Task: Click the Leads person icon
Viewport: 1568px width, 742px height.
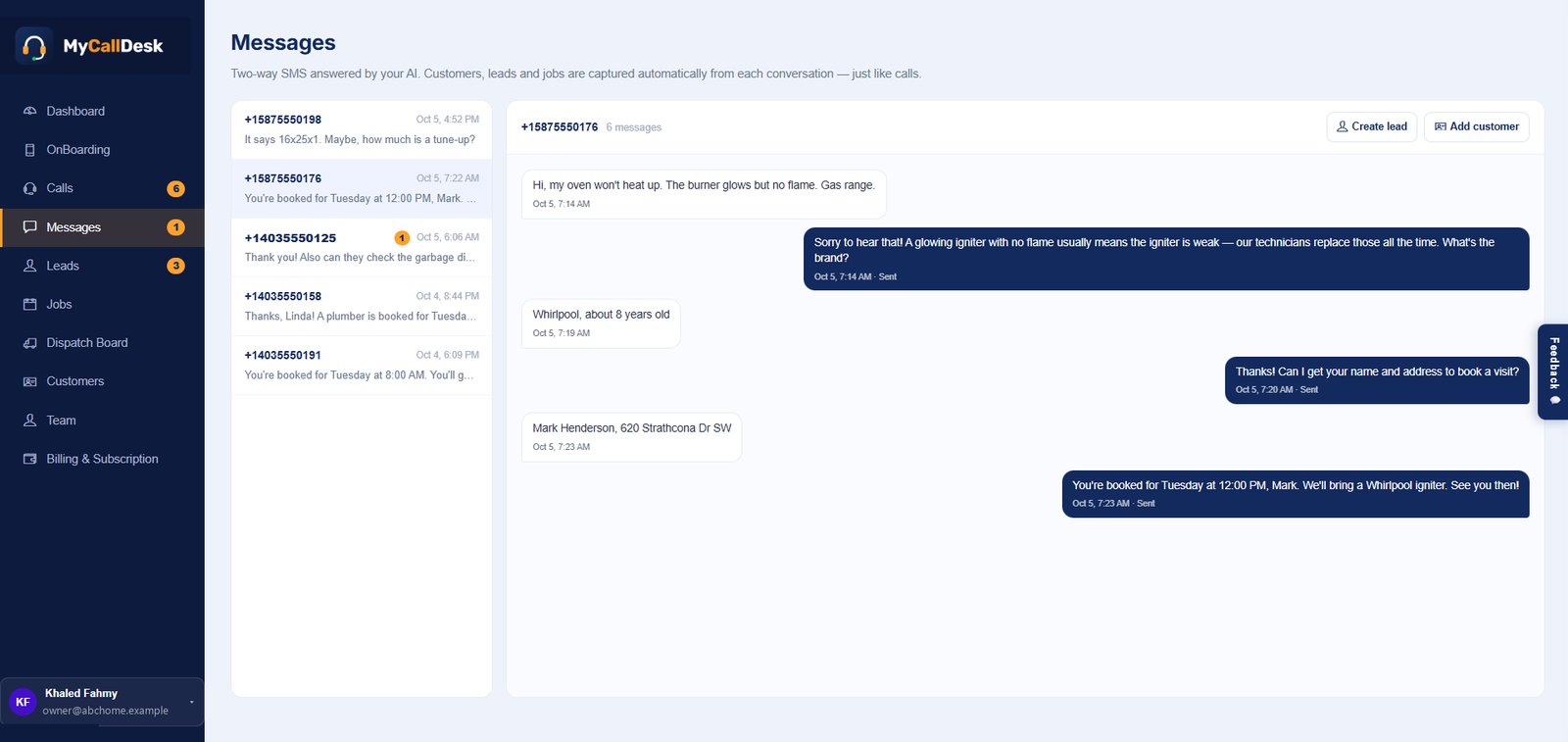Action: pyautogui.click(x=29, y=266)
